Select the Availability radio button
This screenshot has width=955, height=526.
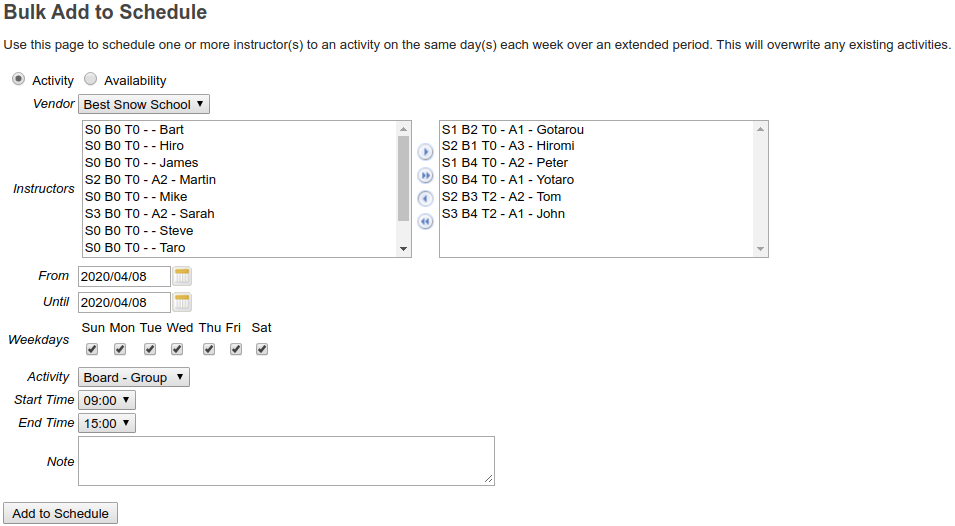91,80
